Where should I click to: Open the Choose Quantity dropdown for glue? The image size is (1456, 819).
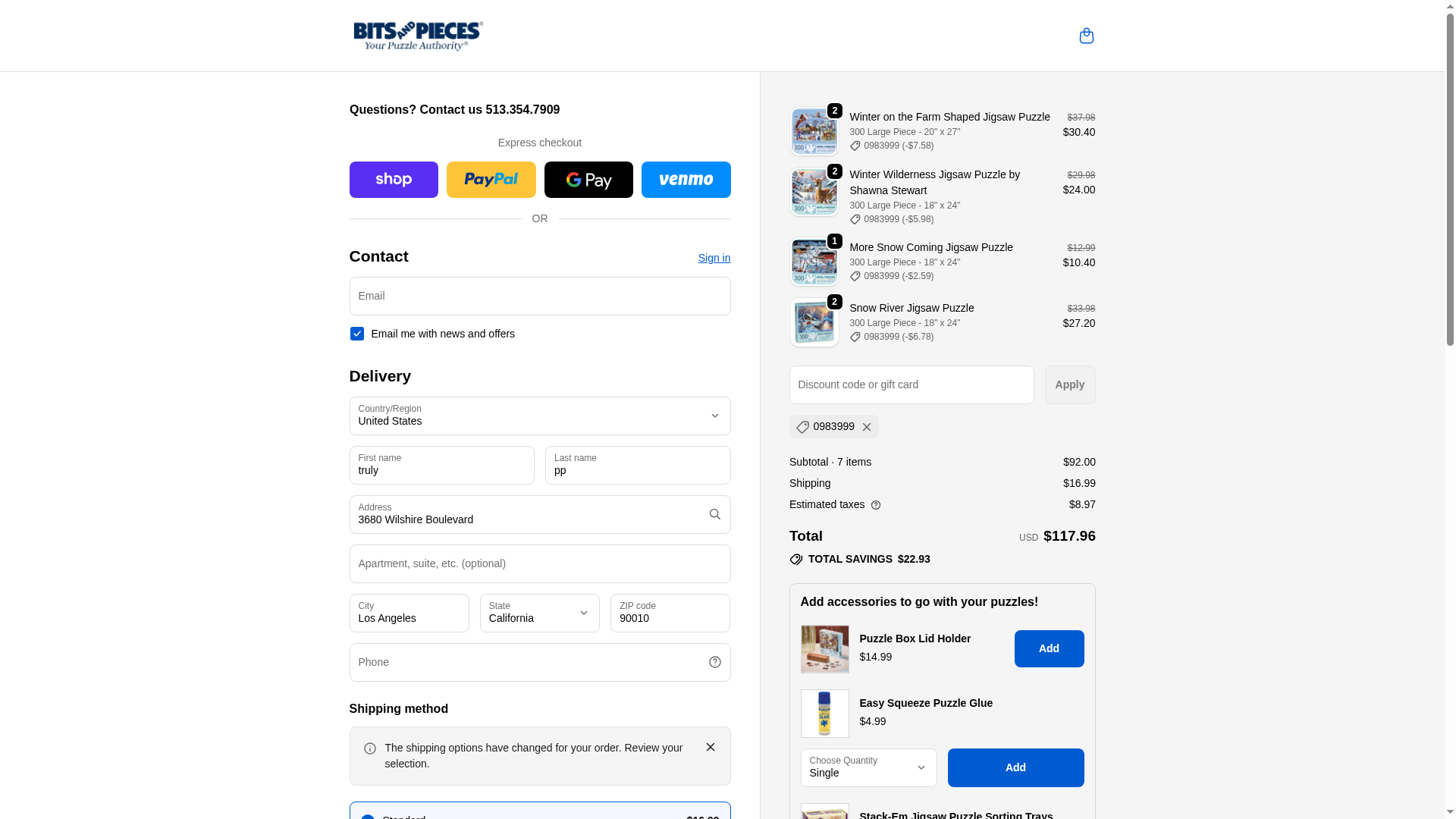pyautogui.click(x=868, y=767)
